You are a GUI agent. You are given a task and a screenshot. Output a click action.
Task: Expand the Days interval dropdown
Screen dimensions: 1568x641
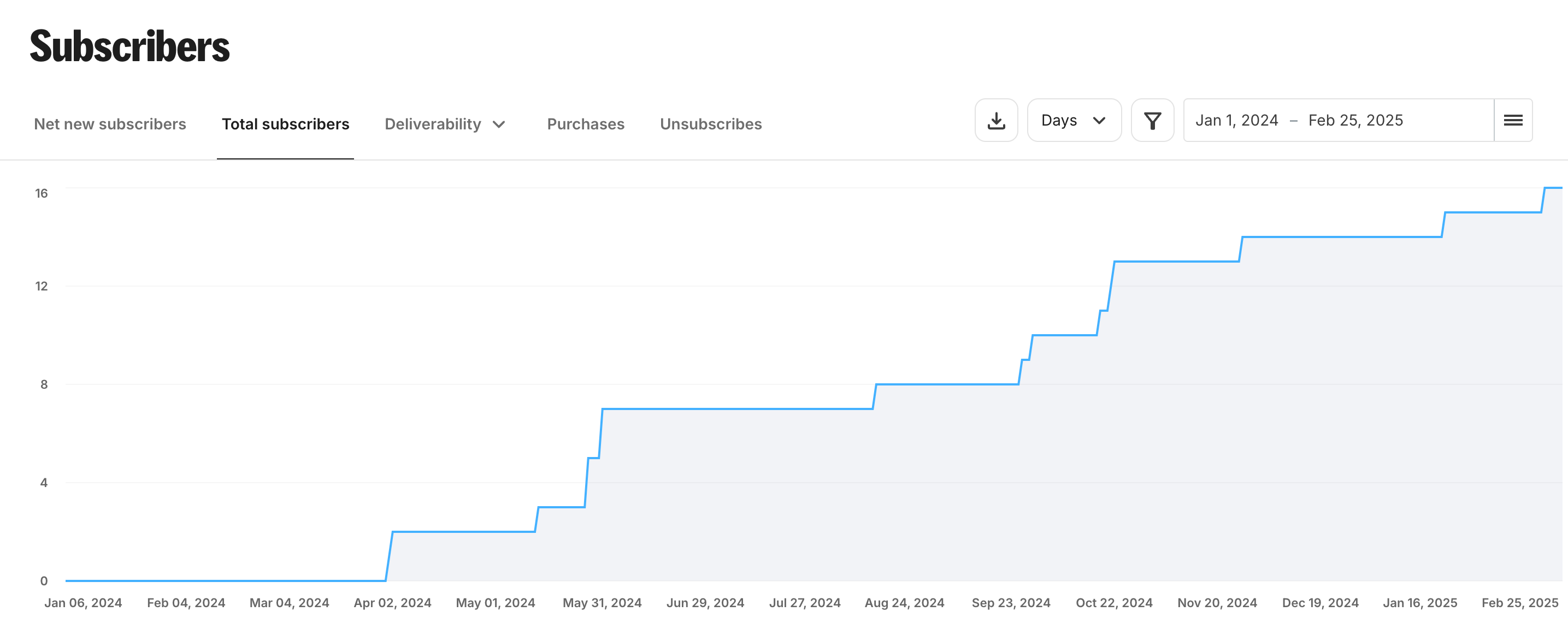click(x=1074, y=121)
